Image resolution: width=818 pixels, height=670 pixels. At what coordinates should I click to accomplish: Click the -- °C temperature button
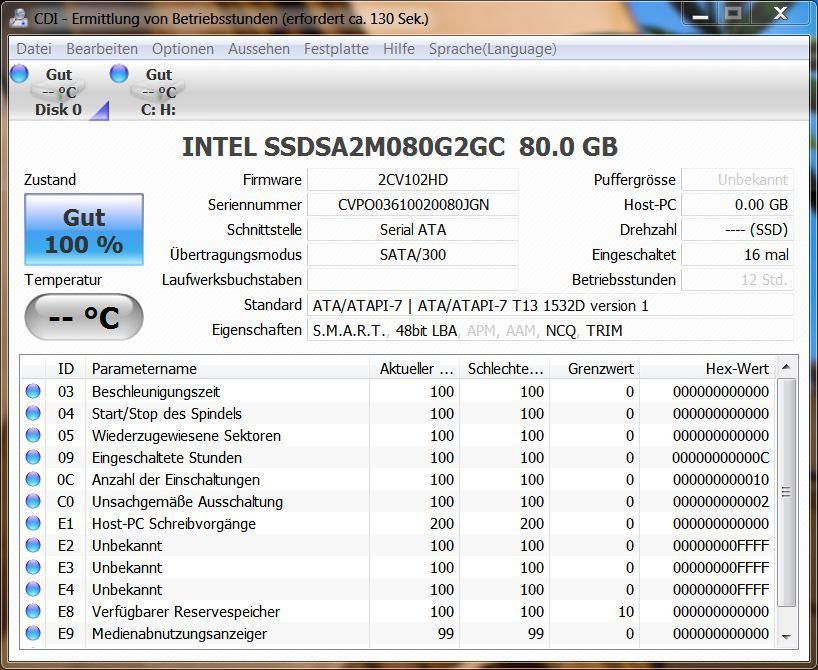click(x=84, y=317)
